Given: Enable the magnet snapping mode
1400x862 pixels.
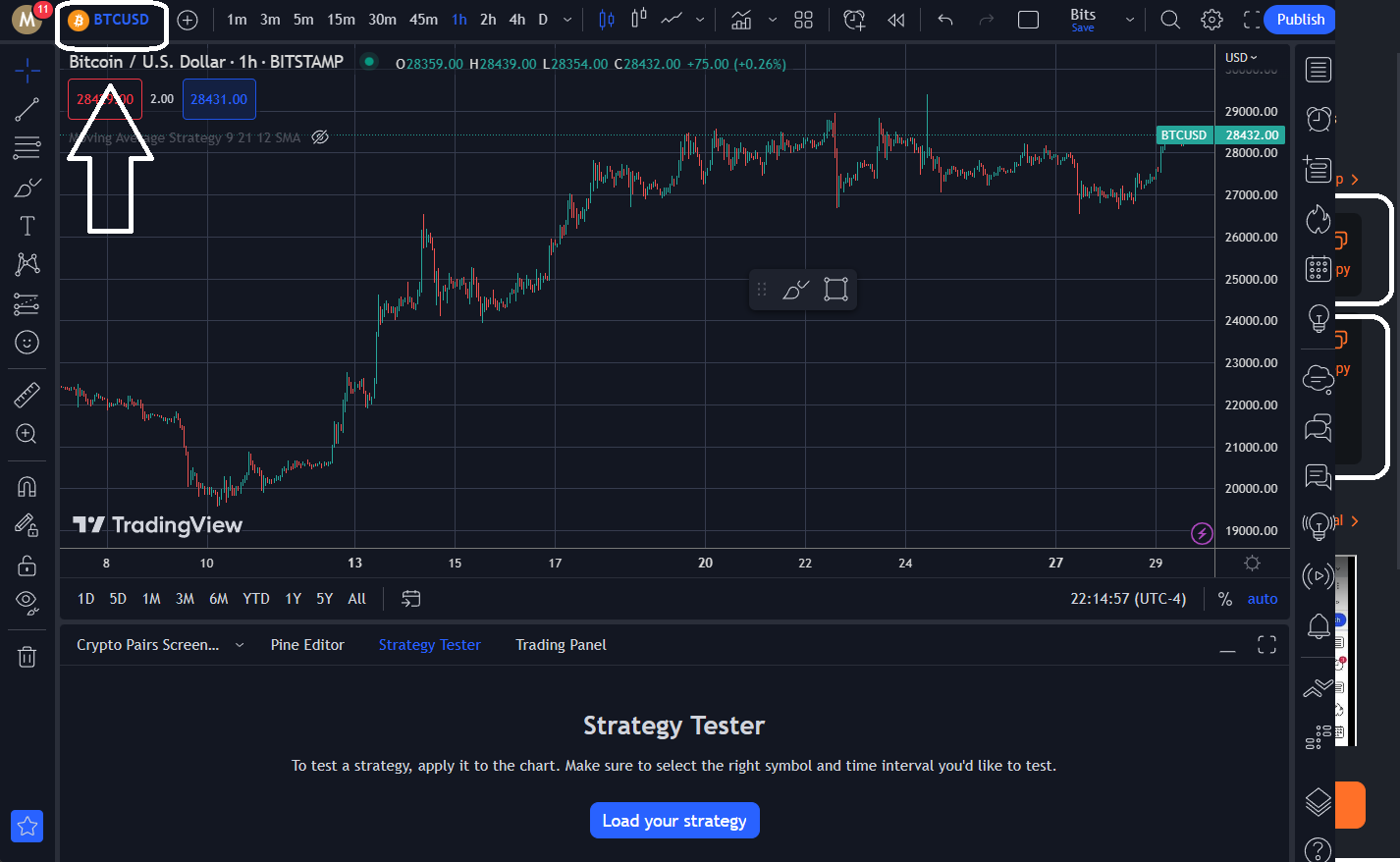Looking at the screenshot, I should point(27,485).
